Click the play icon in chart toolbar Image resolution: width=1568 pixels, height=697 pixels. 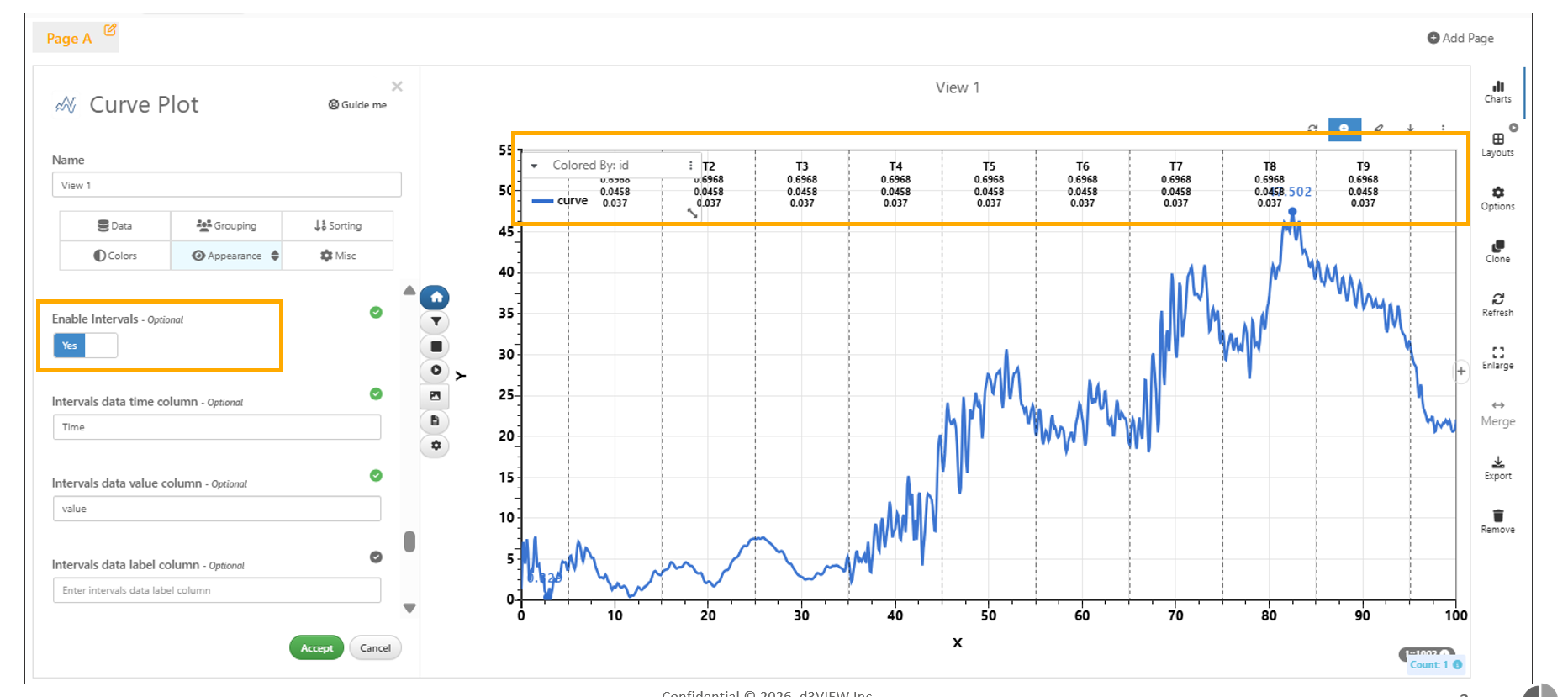436,371
